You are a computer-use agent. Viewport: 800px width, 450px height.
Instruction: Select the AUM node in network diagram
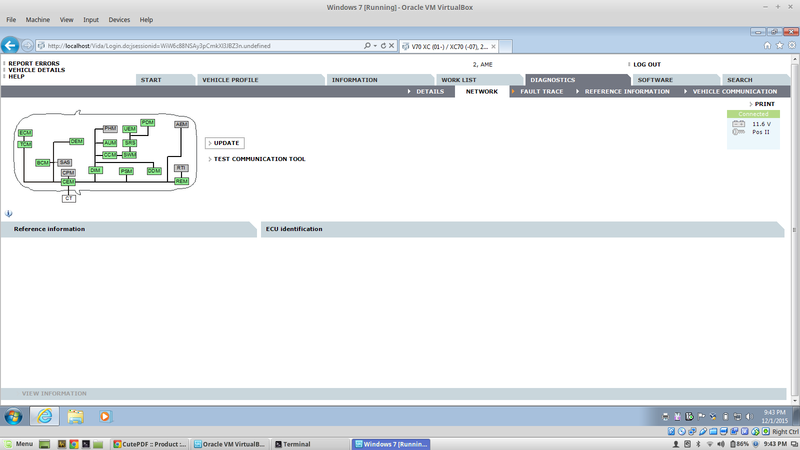tap(110, 143)
